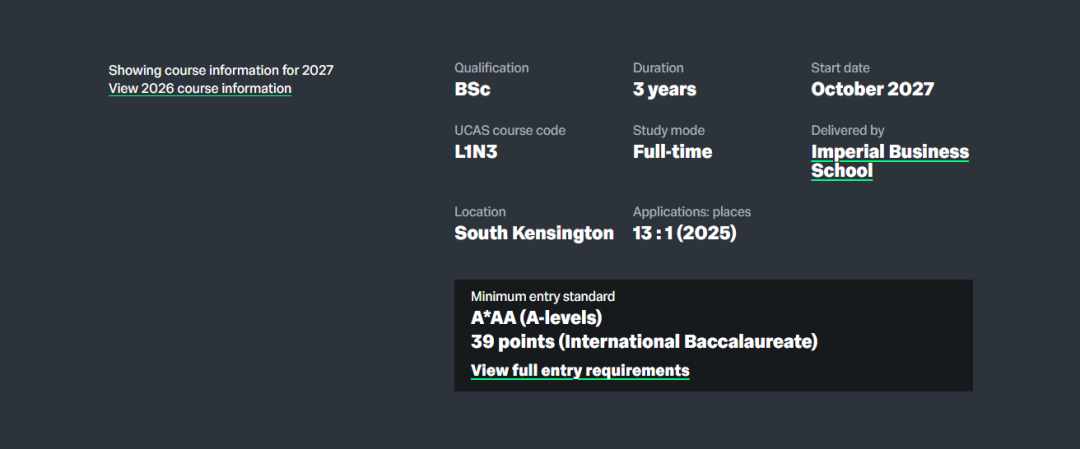Screen dimensions: 1080x449
Task: Click the 'UCAS course code' label
Action: (509, 130)
